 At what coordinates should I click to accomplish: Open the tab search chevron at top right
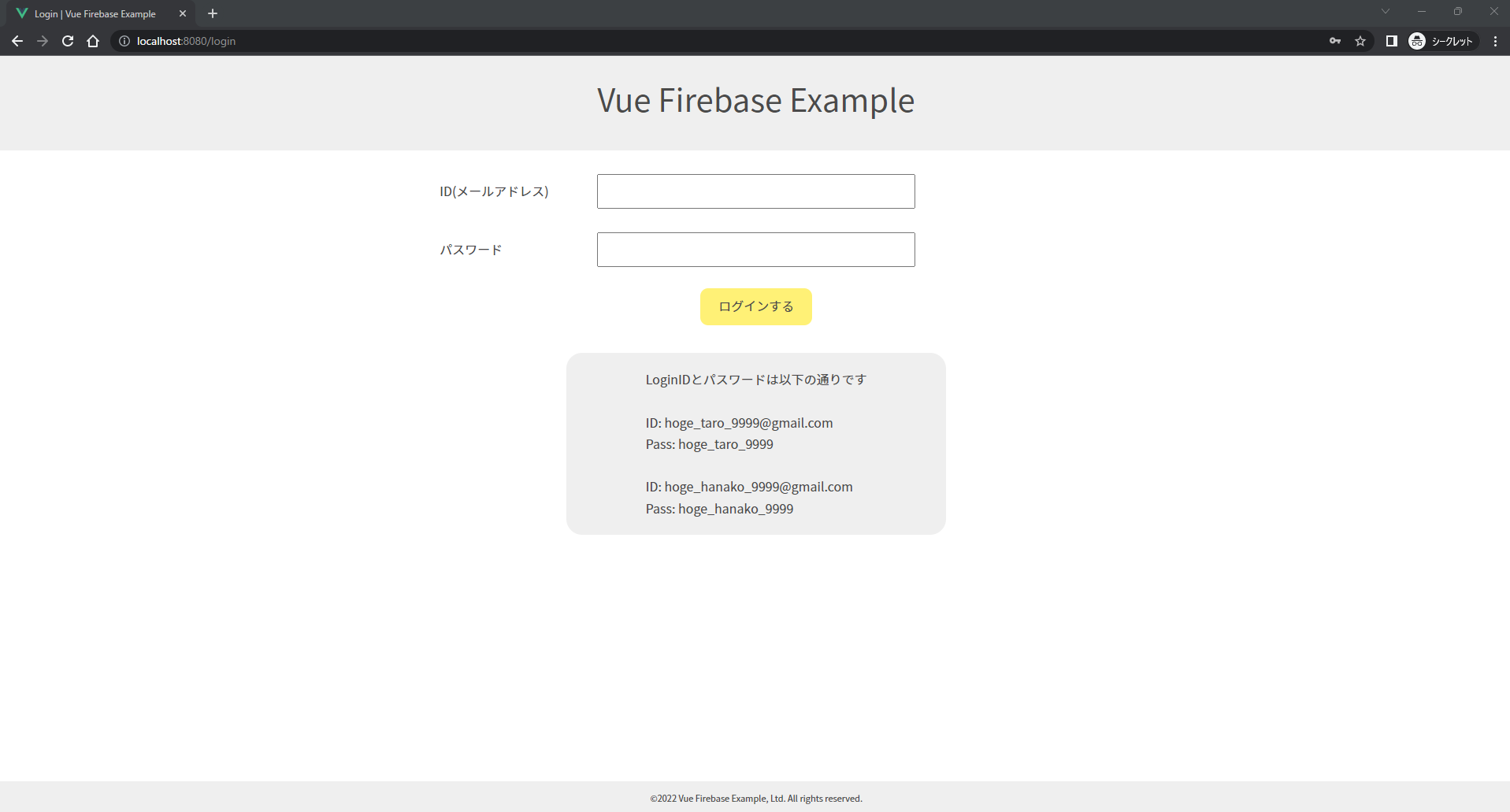(x=1386, y=11)
